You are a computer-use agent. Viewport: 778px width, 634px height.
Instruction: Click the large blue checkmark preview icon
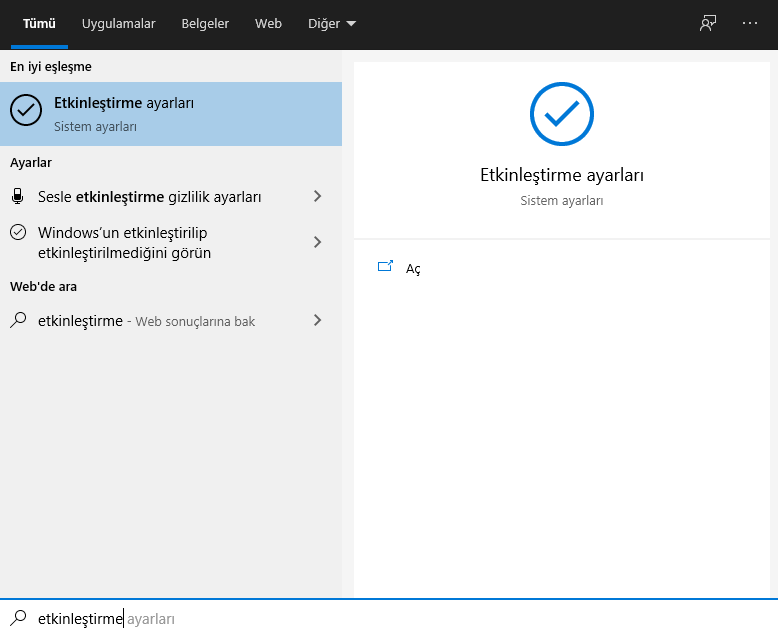point(561,115)
